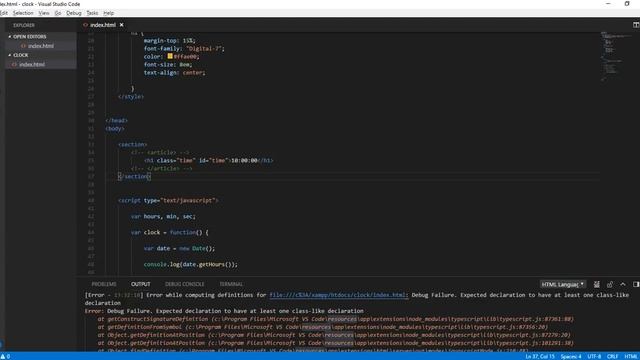Click the 'font-family' CSS property line
The height and width of the screenshot is (360, 640).
point(184,49)
